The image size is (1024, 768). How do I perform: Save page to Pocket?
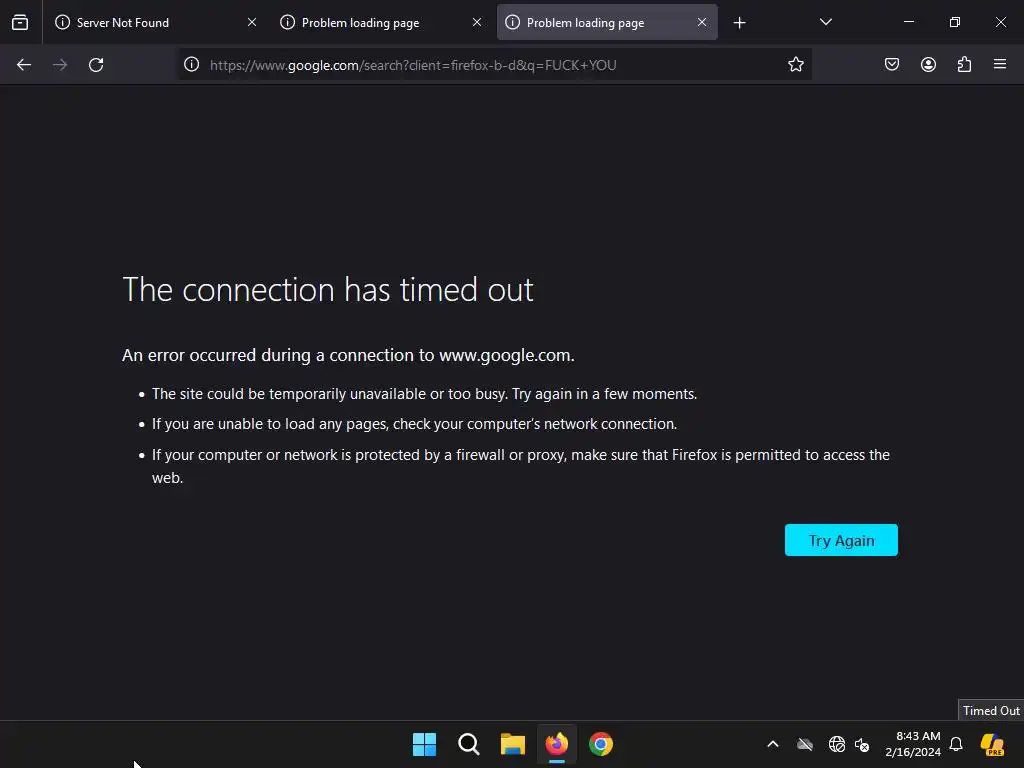tap(892, 64)
